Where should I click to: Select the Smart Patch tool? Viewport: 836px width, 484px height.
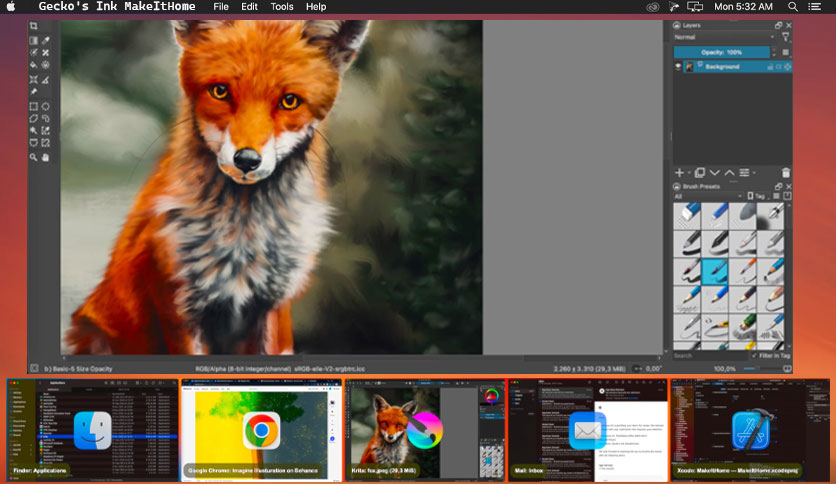pos(46,53)
